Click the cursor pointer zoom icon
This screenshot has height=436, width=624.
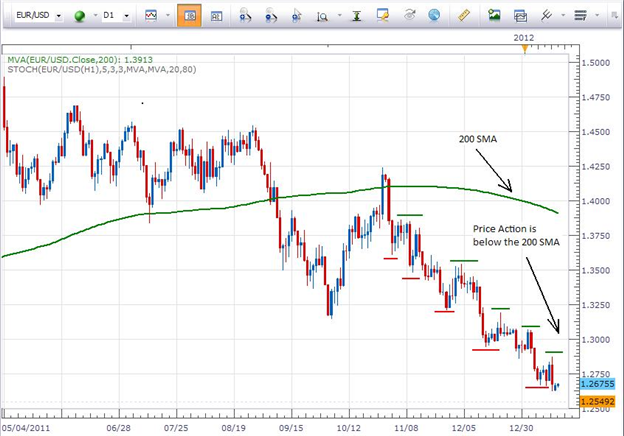click(x=297, y=16)
